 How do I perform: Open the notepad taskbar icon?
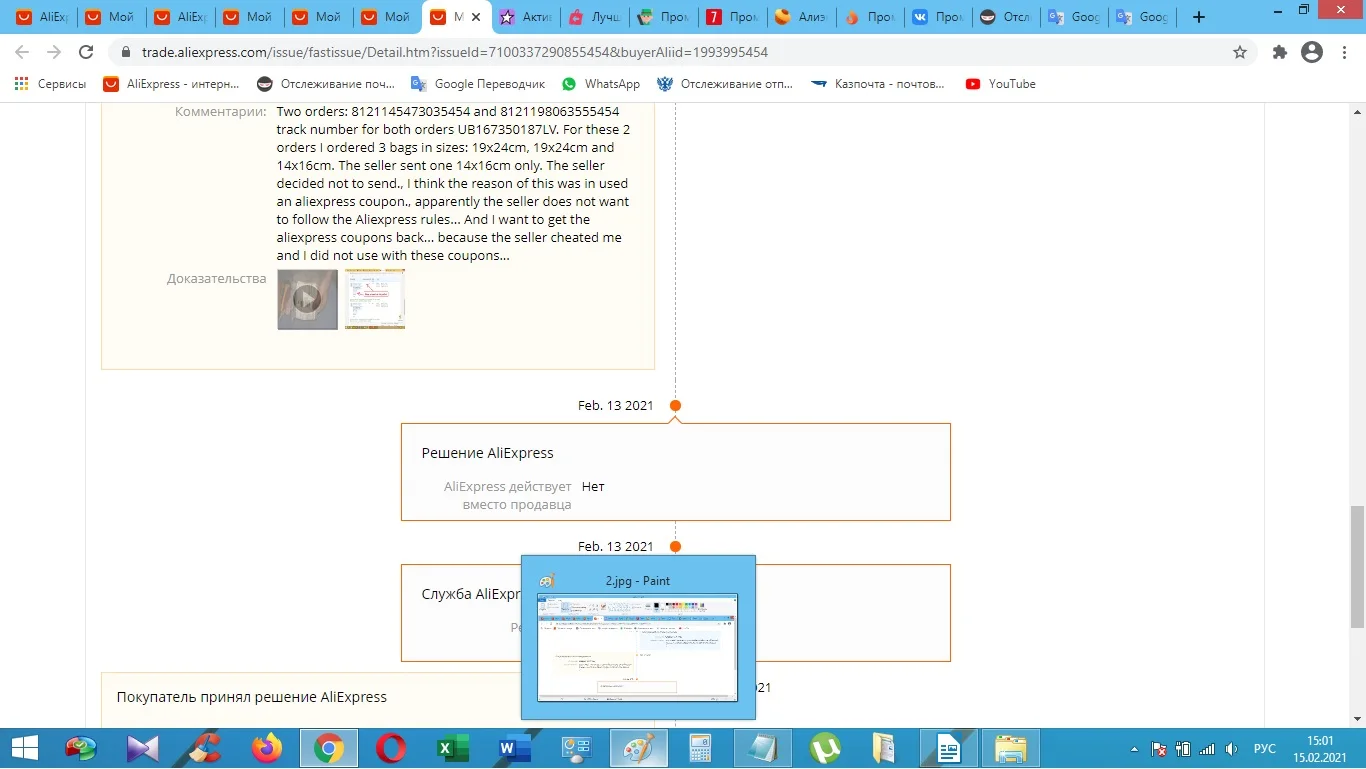[761, 748]
